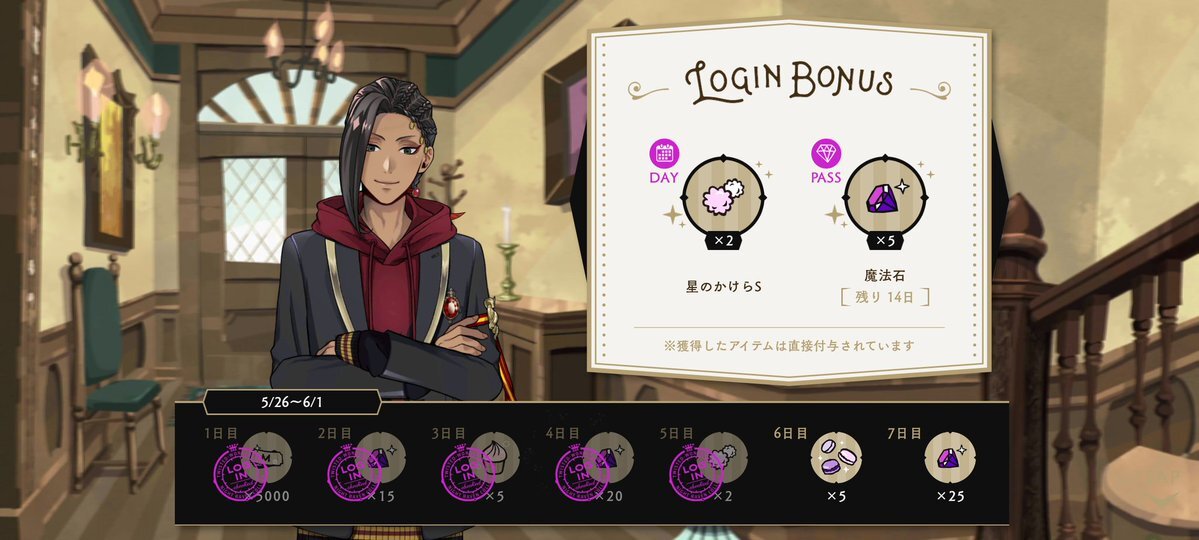The height and width of the screenshot is (540, 1199).
Task: Tap the DAY calendar icon
Action: 664,154
